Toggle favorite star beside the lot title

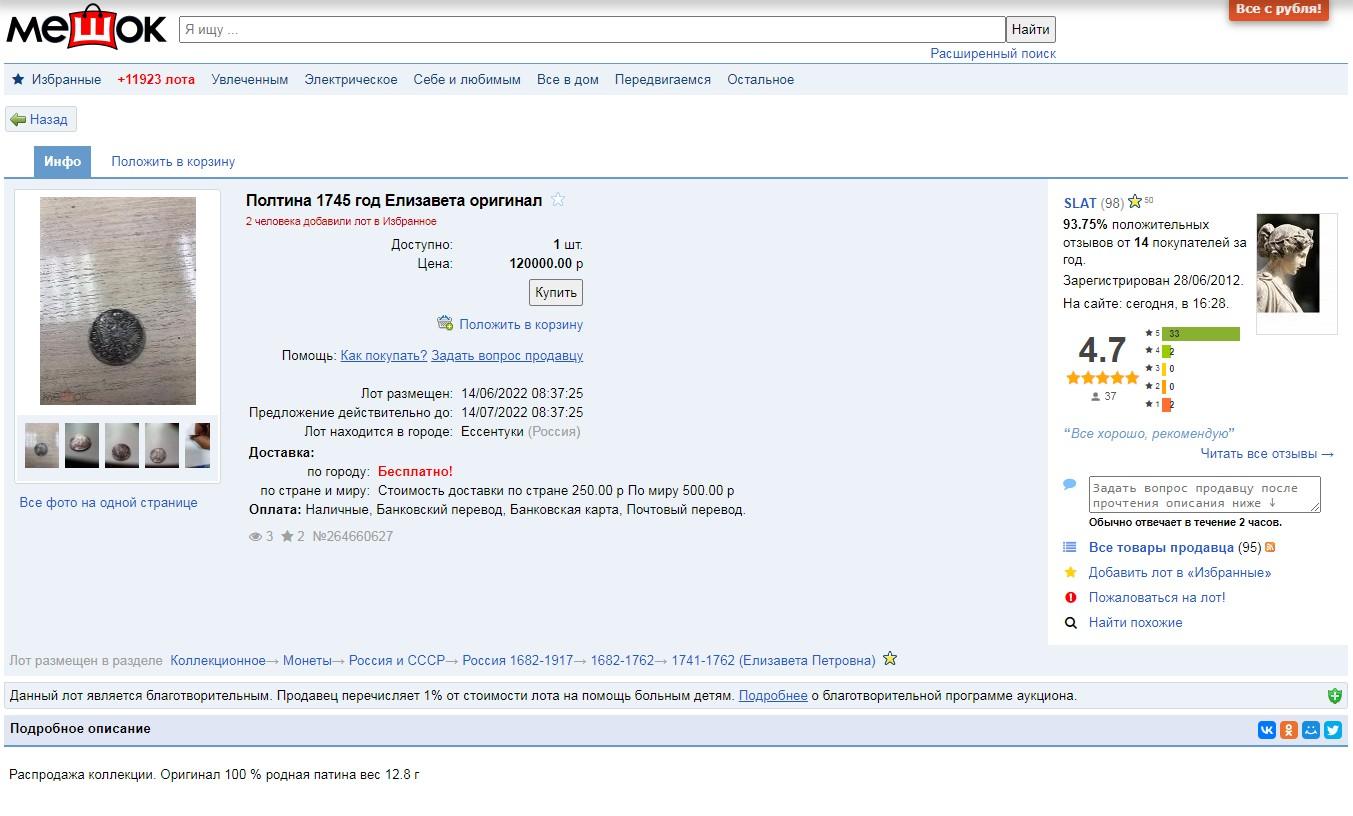pyautogui.click(x=558, y=200)
